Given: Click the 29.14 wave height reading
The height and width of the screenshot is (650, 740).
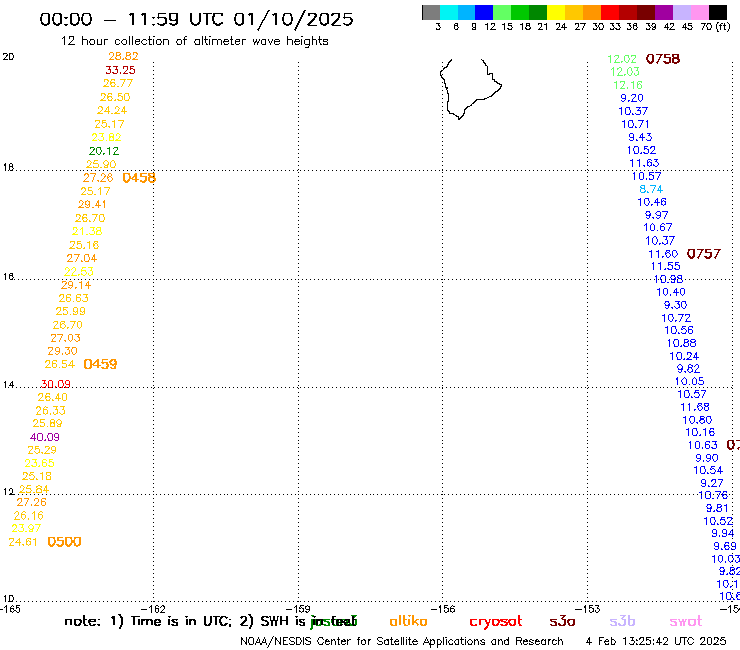Looking at the screenshot, I should click(76, 285).
